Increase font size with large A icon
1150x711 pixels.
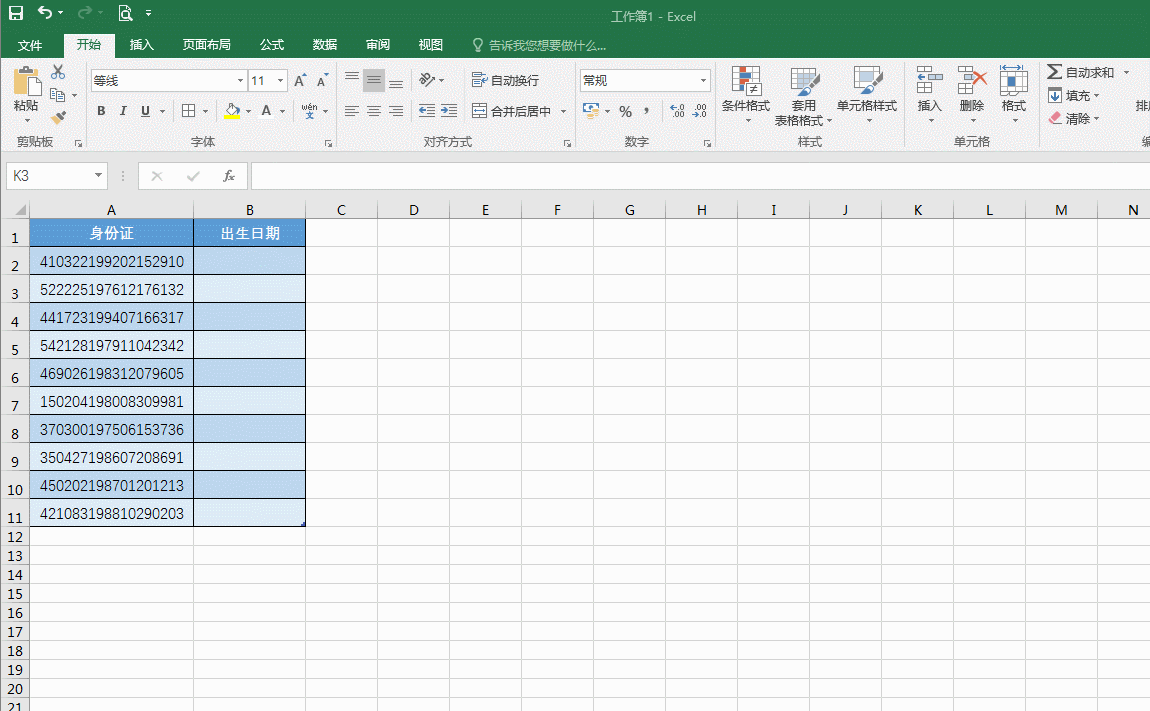point(300,81)
